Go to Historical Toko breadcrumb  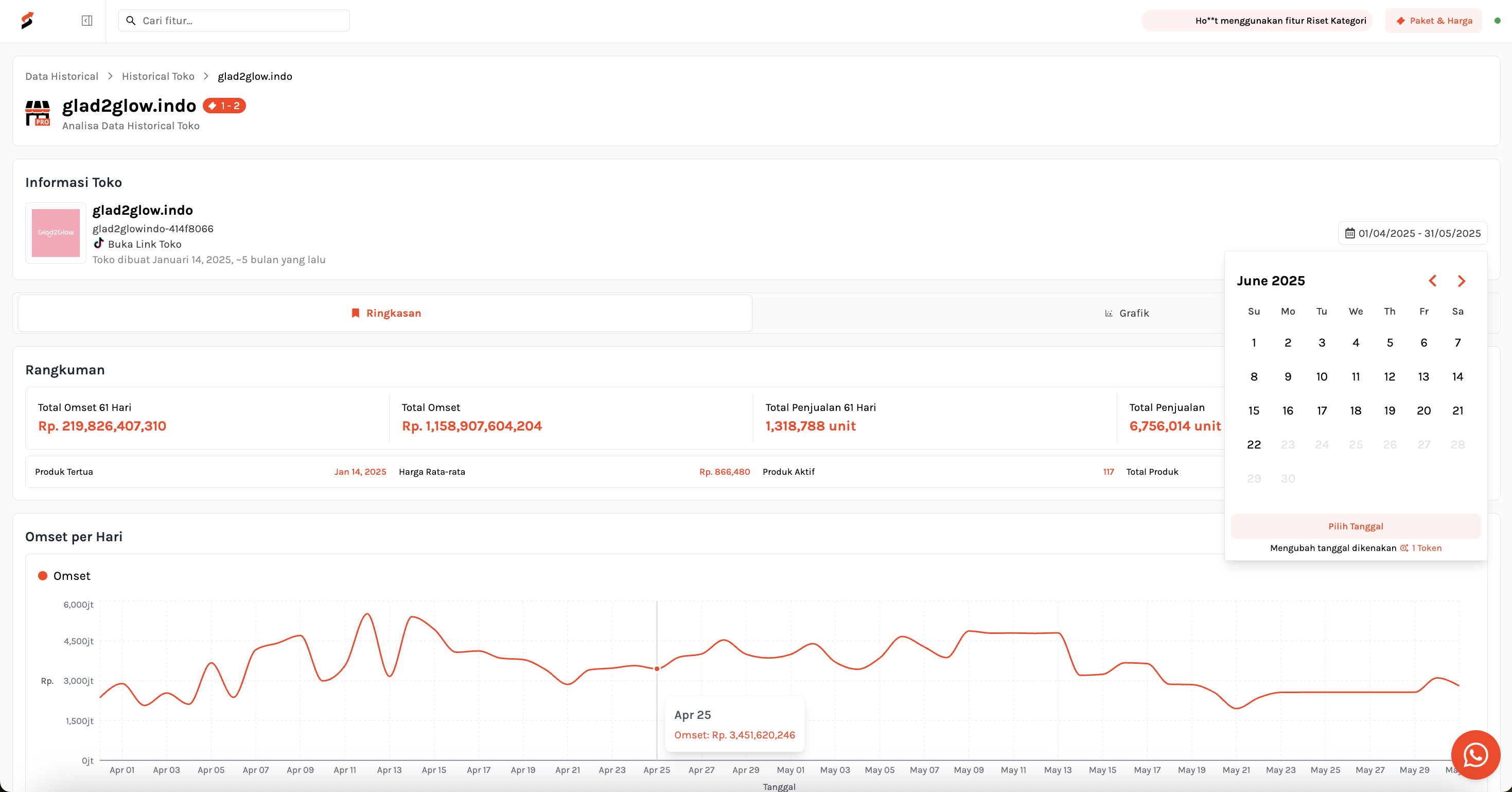click(x=158, y=76)
